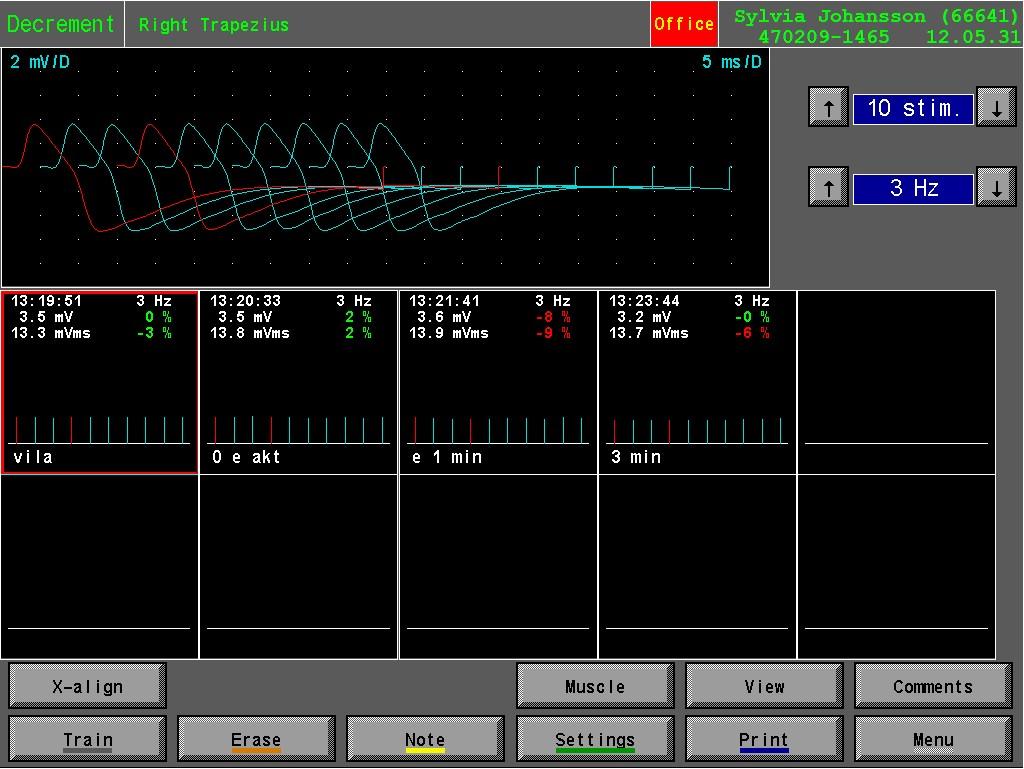Screen dimensions: 1024x769
Task: Click the date 12.05.31
Action: (x=973, y=37)
